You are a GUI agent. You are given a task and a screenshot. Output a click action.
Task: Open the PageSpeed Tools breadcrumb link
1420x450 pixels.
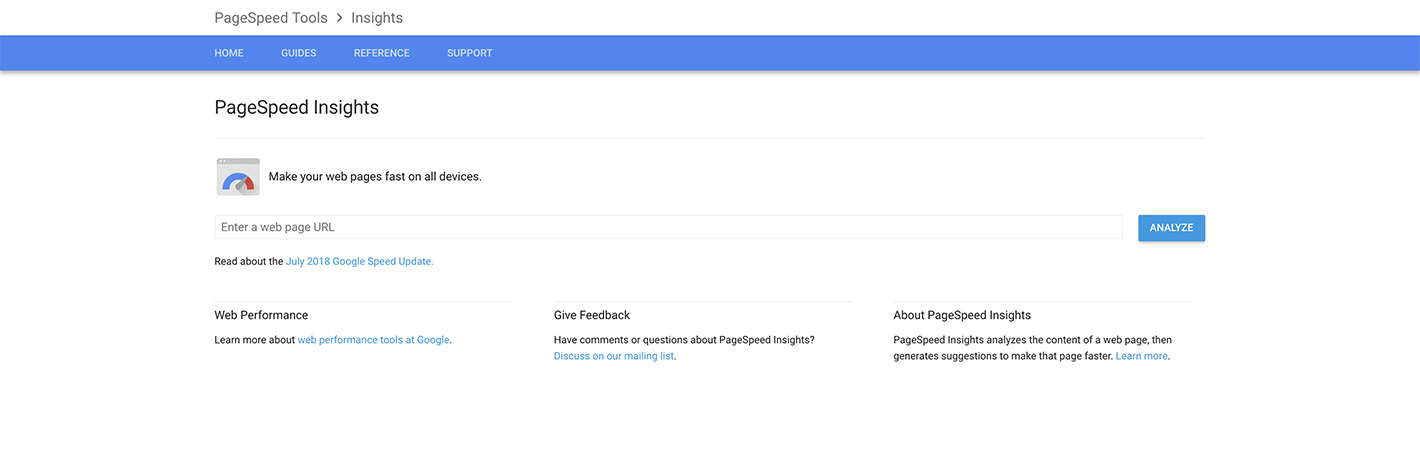(270, 18)
